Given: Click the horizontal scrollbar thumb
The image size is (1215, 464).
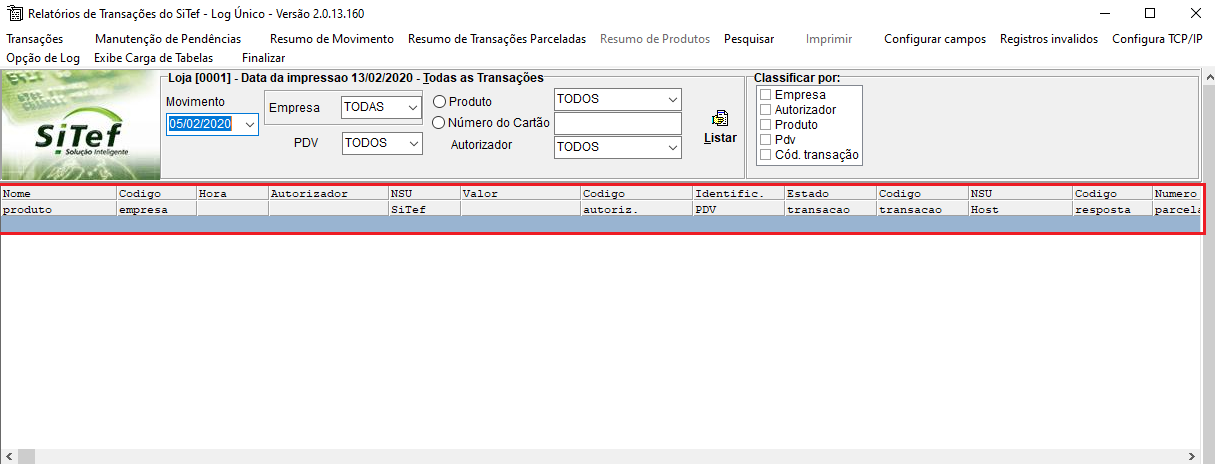Looking at the screenshot, I should [27, 456].
